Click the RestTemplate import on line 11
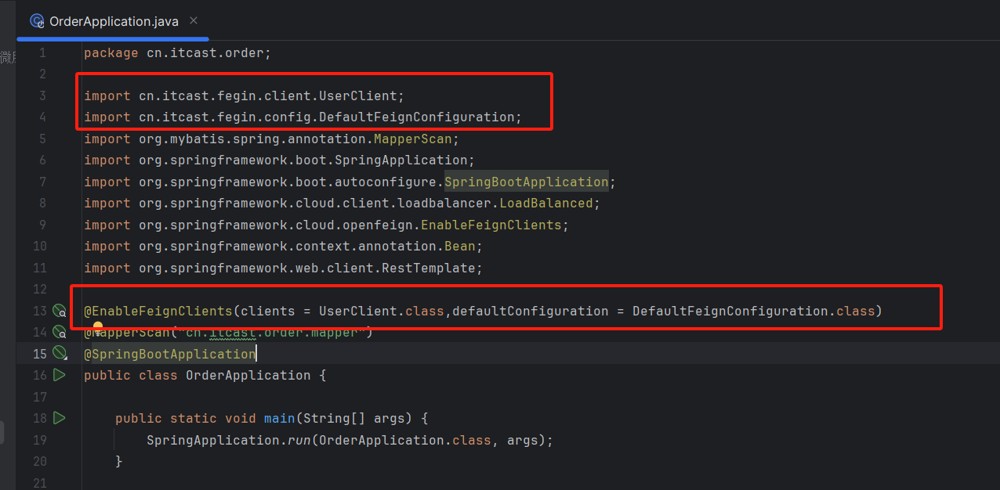The width and height of the screenshot is (1000, 490). (429, 268)
